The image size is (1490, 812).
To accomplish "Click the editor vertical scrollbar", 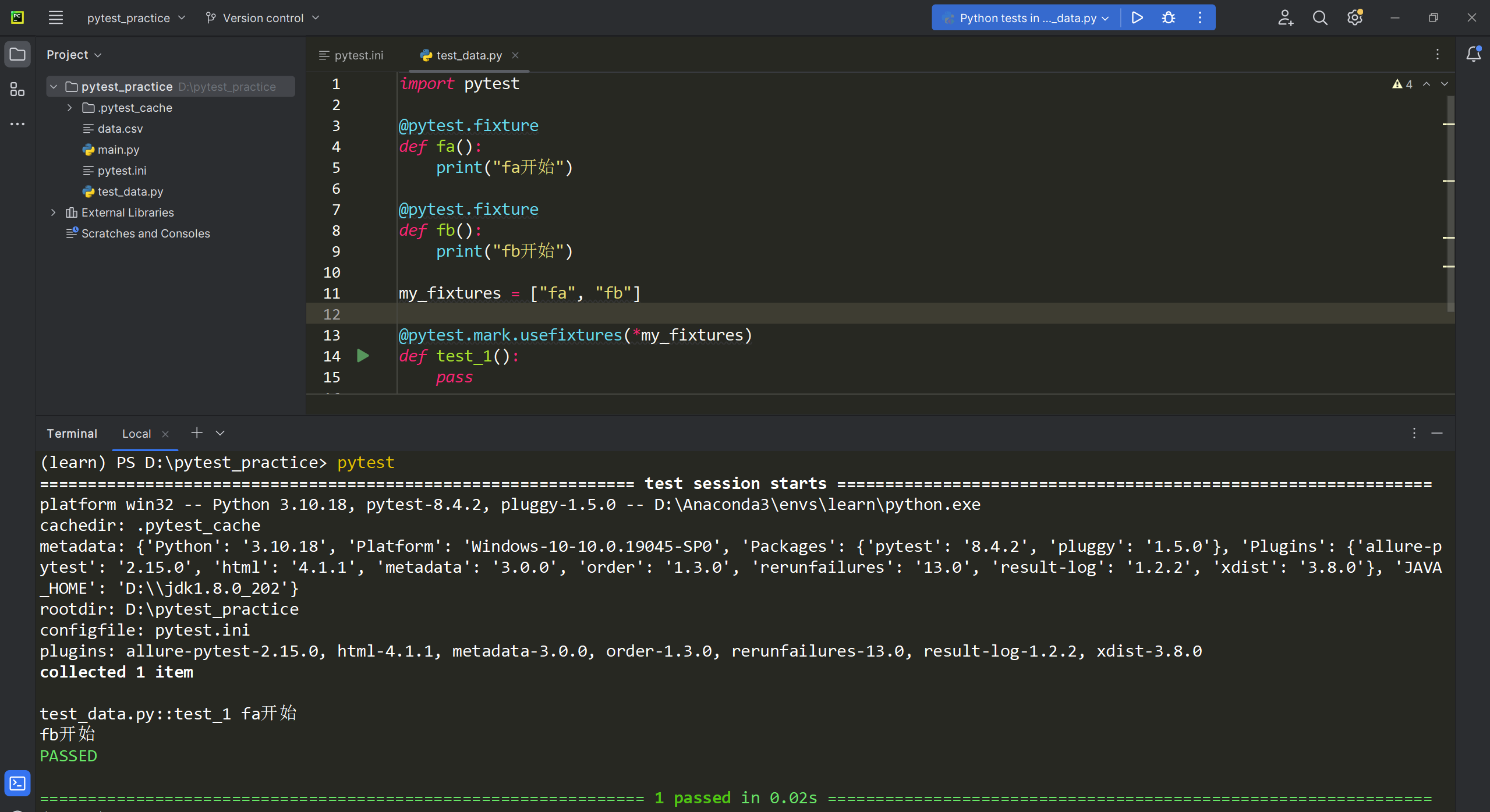I will (1450, 204).
